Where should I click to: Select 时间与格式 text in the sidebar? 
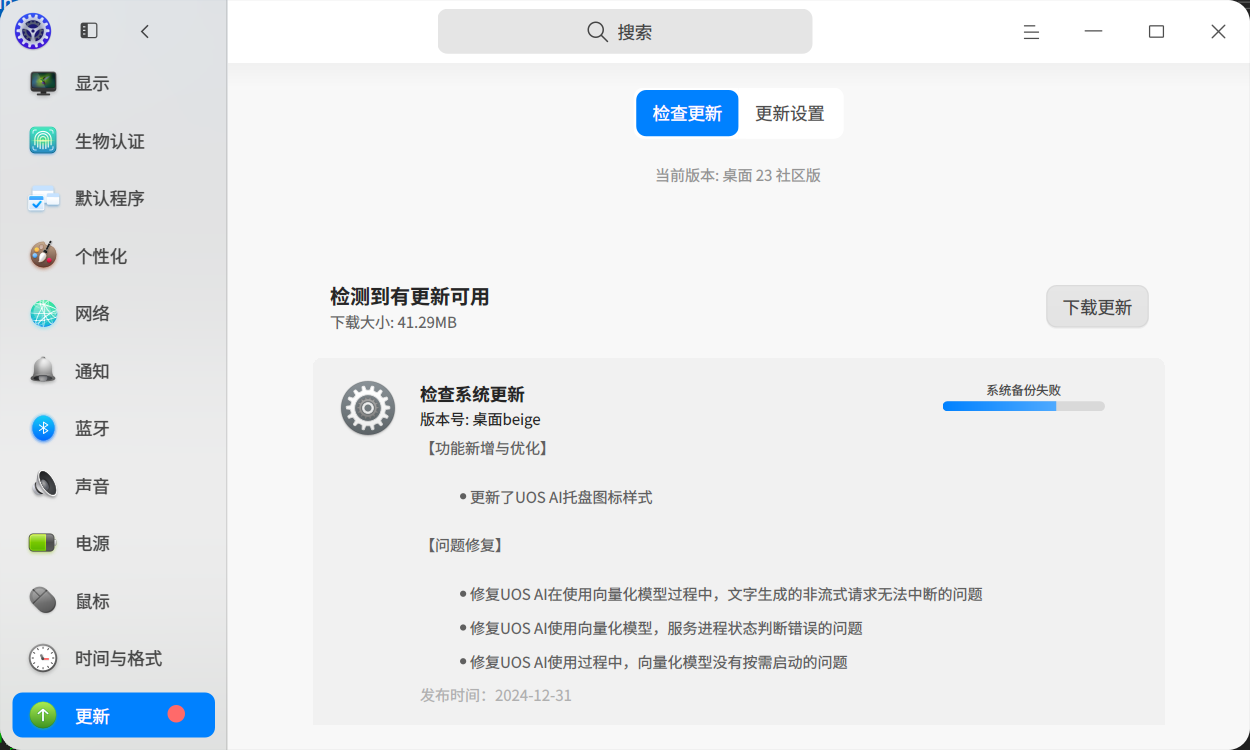(x=118, y=658)
